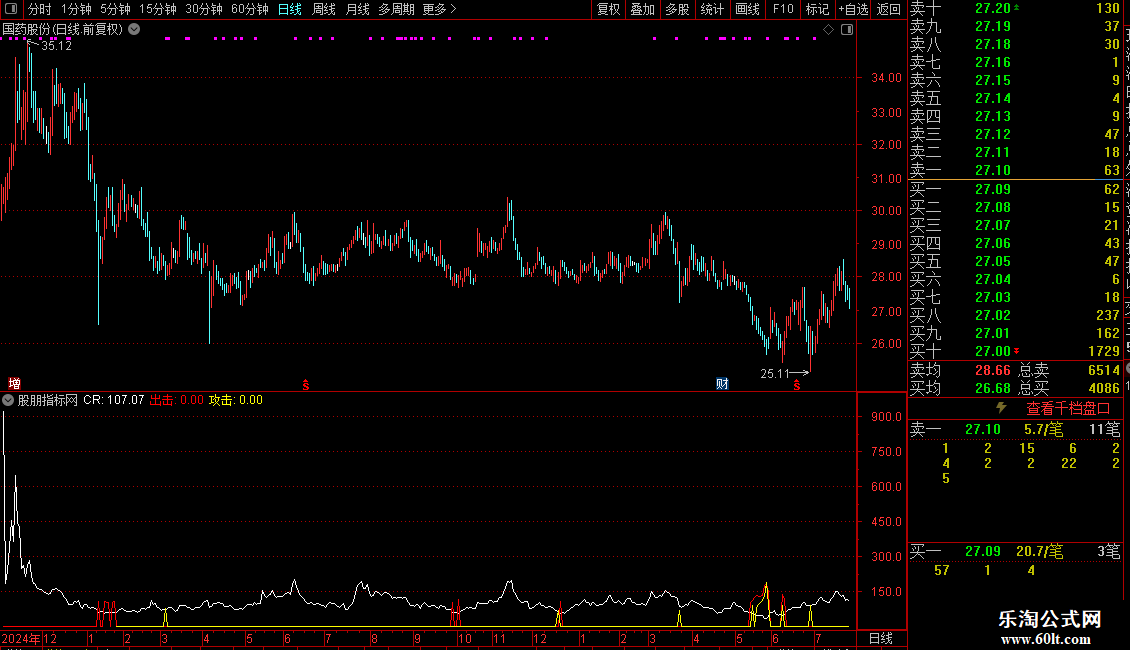Open 统计 statistics tool
The width and height of the screenshot is (1130, 650).
click(x=712, y=9)
